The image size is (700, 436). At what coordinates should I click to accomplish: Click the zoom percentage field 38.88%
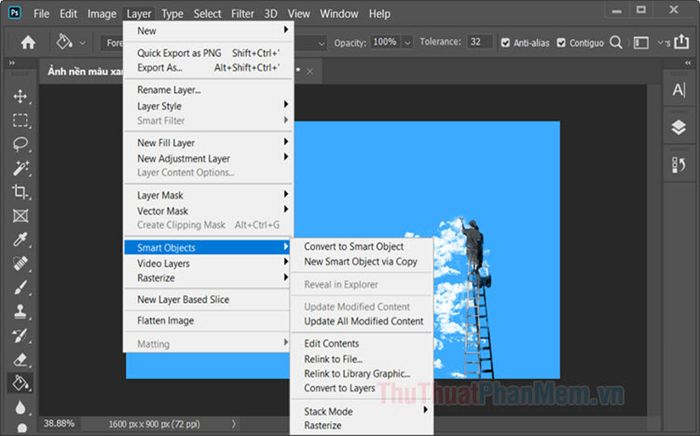point(59,424)
